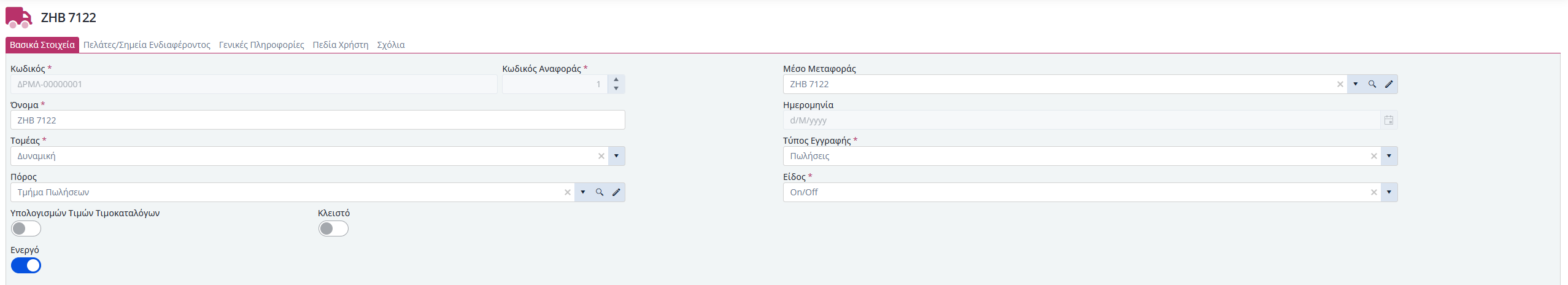
Task: Toggle the Κλειστό switch
Action: 333,228
